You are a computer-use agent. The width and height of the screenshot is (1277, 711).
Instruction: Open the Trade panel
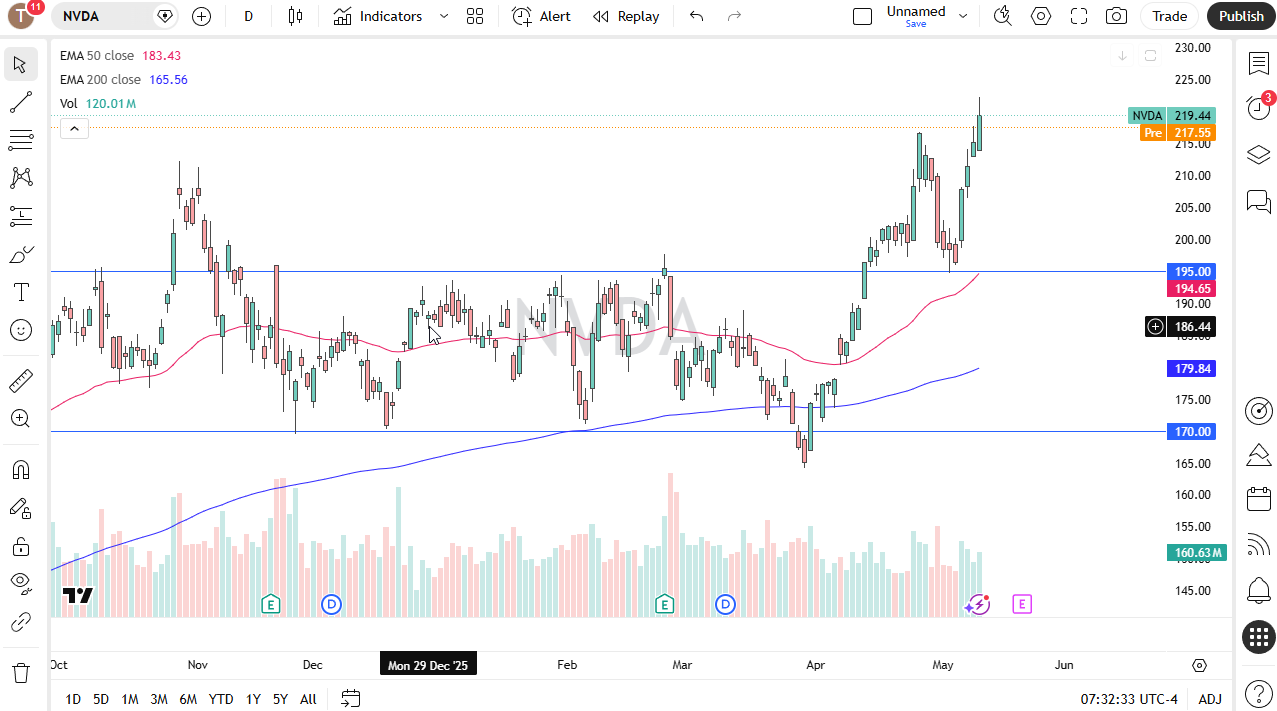pos(1169,16)
